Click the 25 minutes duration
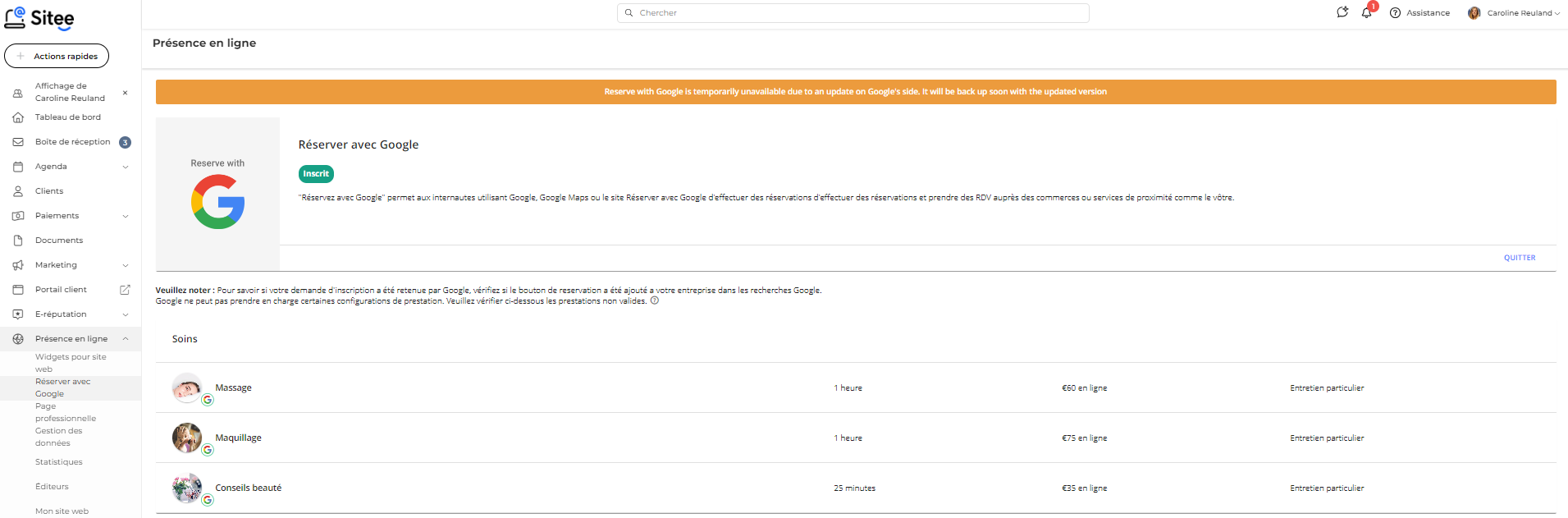This screenshot has height=518, width=1568. coord(854,488)
